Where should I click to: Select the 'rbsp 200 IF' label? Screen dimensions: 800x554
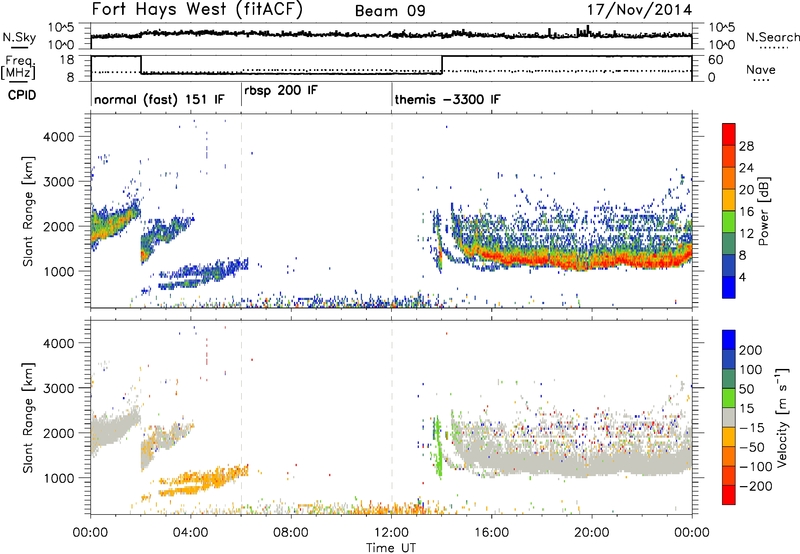point(281,91)
